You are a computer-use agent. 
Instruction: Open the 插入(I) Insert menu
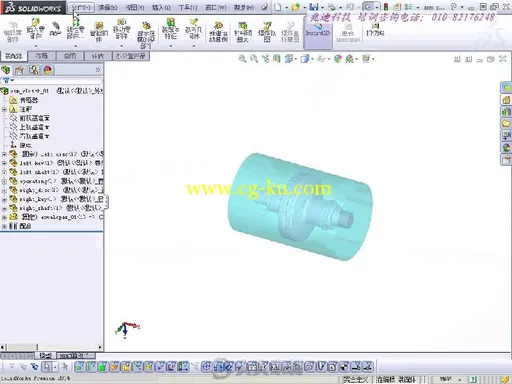tap(161, 7)
